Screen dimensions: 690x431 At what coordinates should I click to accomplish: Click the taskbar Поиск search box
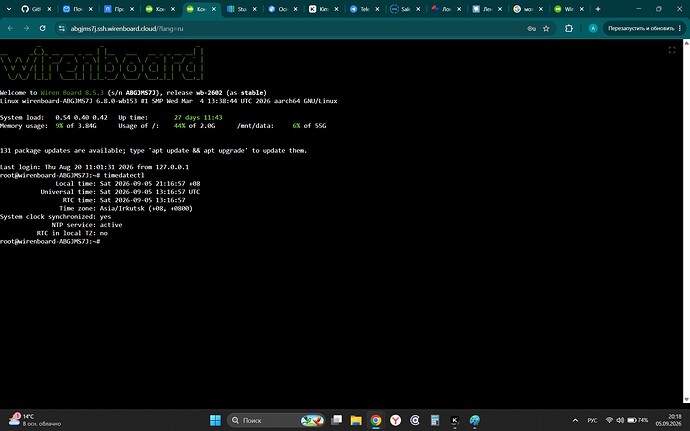click(x=276, y=420)
